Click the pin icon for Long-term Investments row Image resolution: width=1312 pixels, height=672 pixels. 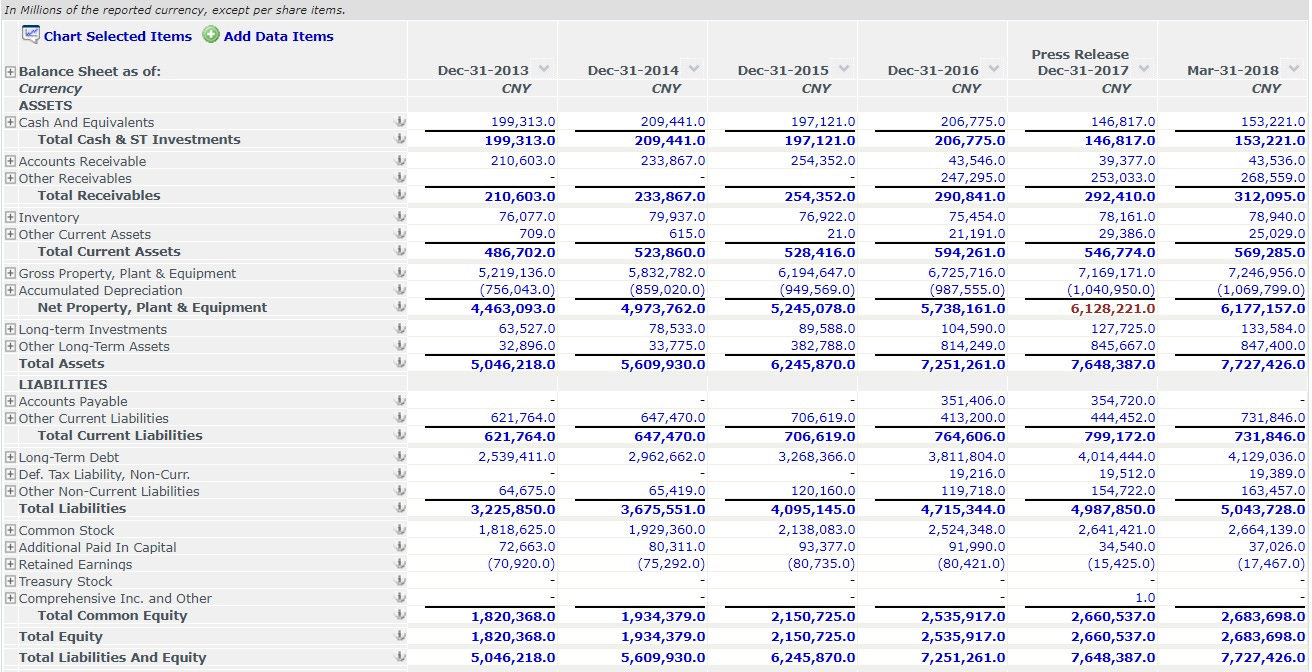(x=400, y=329)
